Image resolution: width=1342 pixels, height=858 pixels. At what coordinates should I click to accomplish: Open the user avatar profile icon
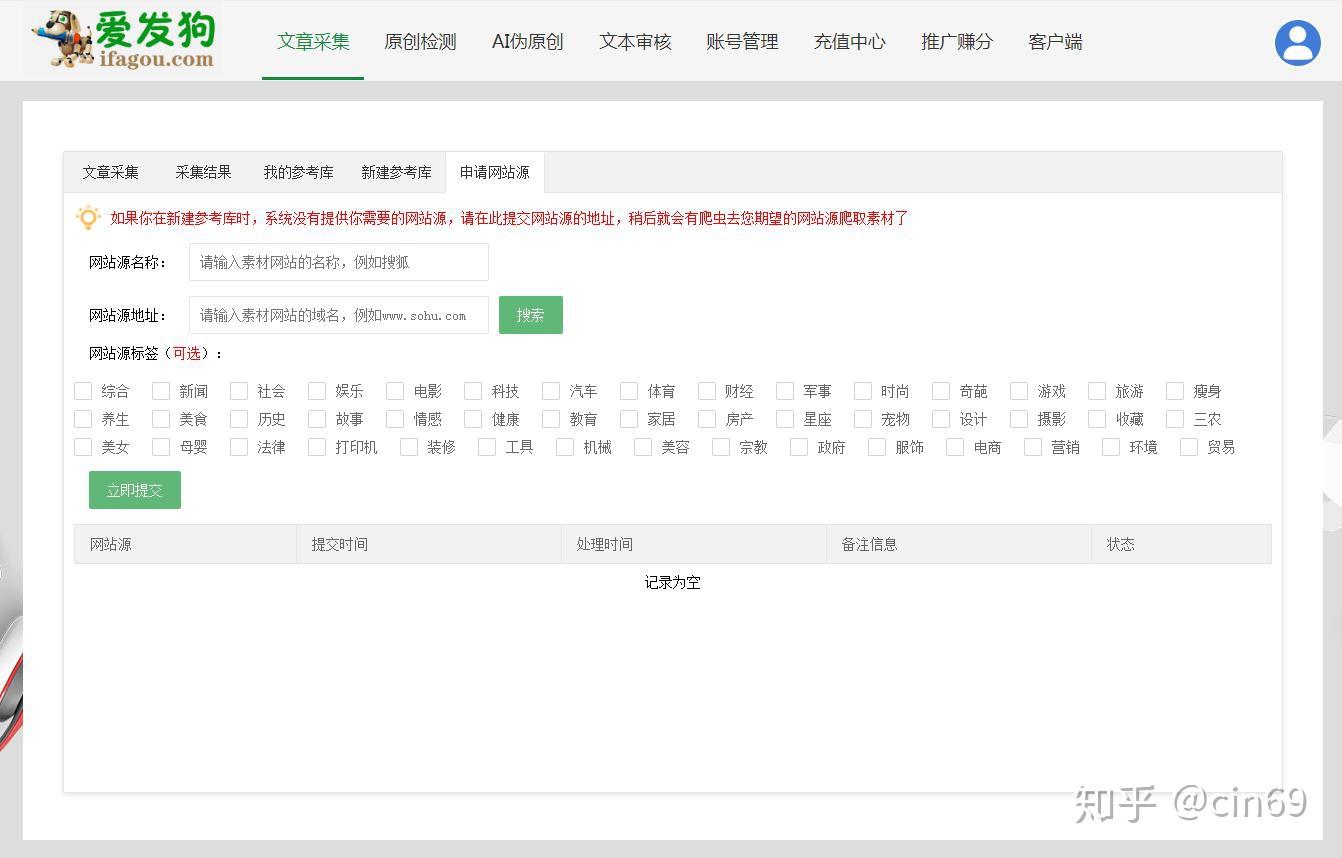point(1298,43)
